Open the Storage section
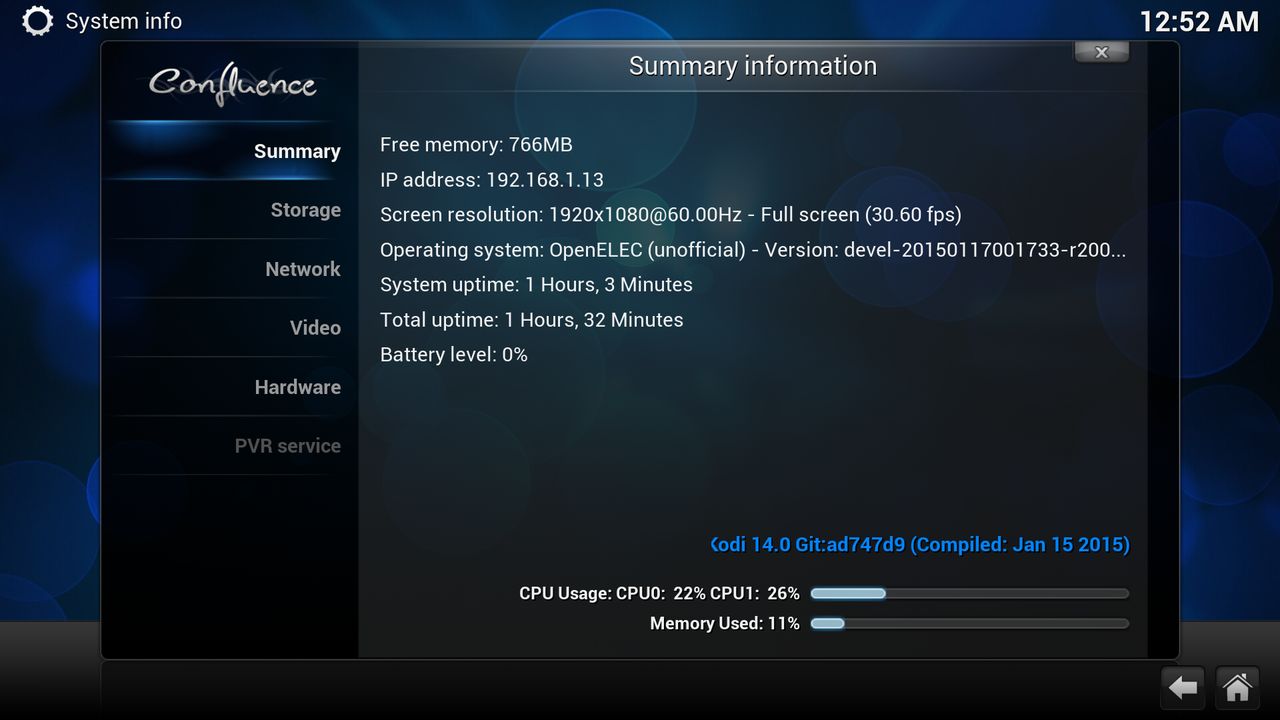 [305, 210]
